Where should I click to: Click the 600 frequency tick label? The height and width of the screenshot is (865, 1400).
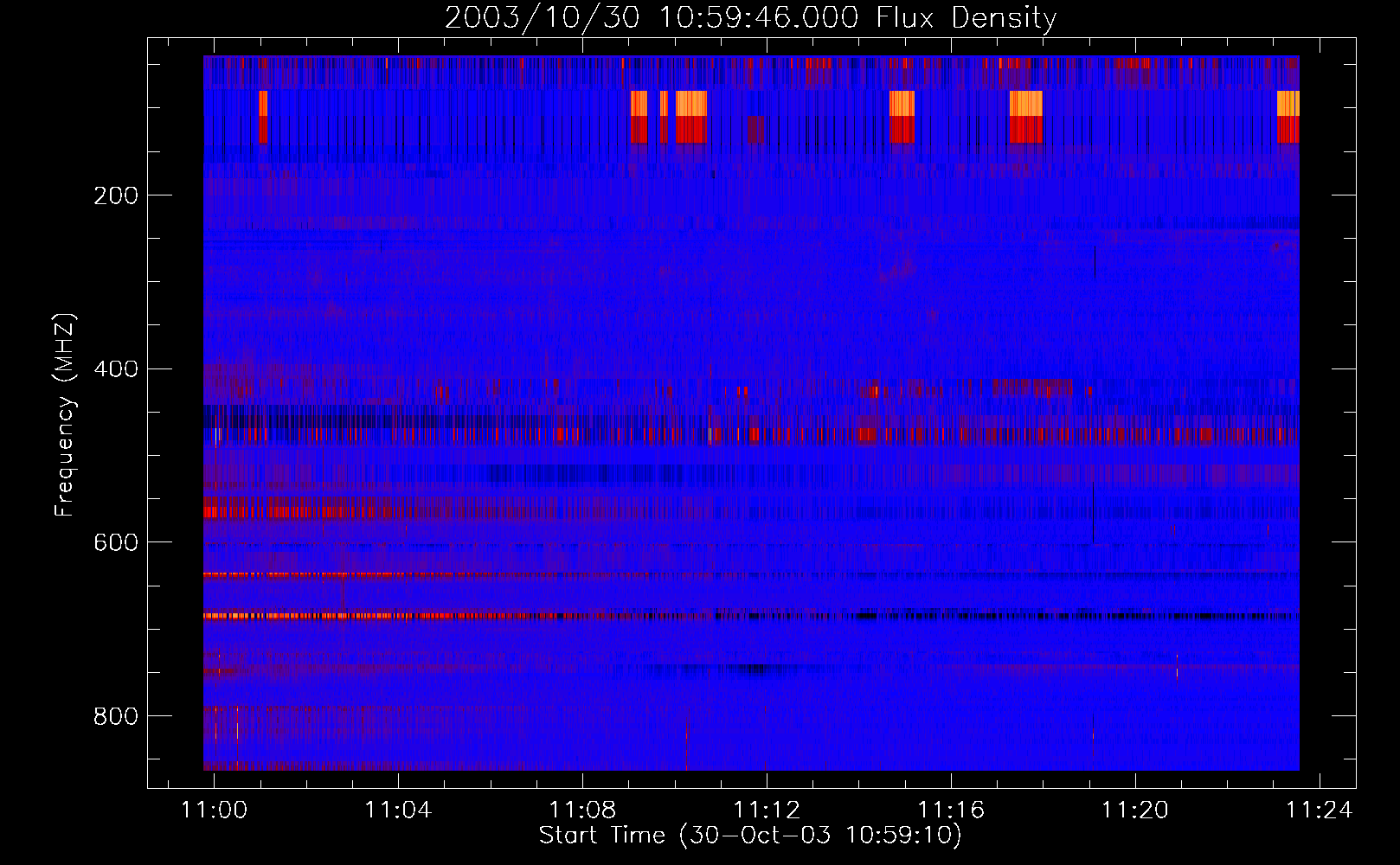[x=116, y=542]
